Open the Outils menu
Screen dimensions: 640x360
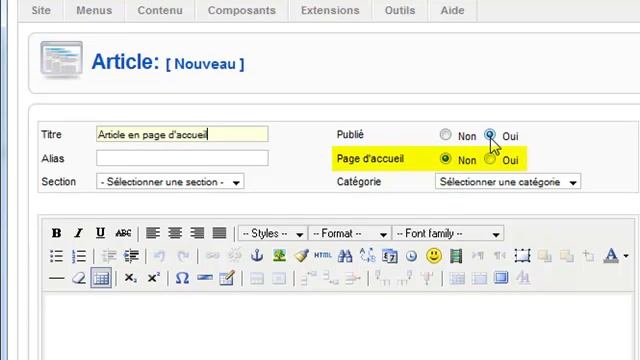tap(400, 10)
